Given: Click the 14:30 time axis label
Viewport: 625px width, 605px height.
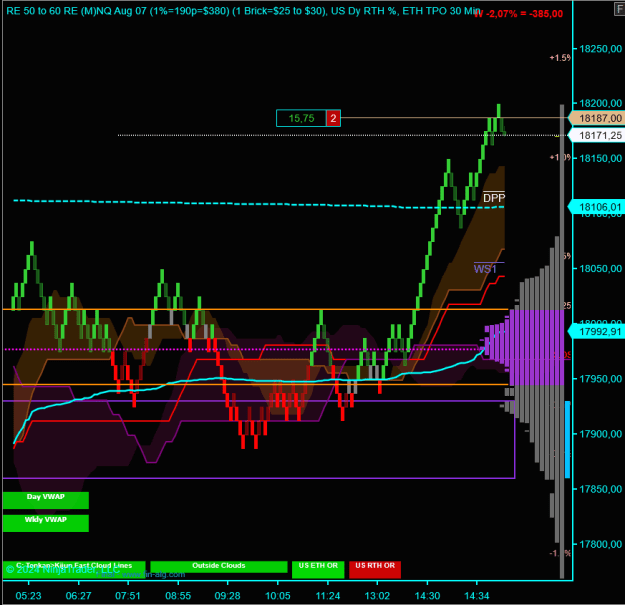Looking at the screenshot, I should pos(427,596).
